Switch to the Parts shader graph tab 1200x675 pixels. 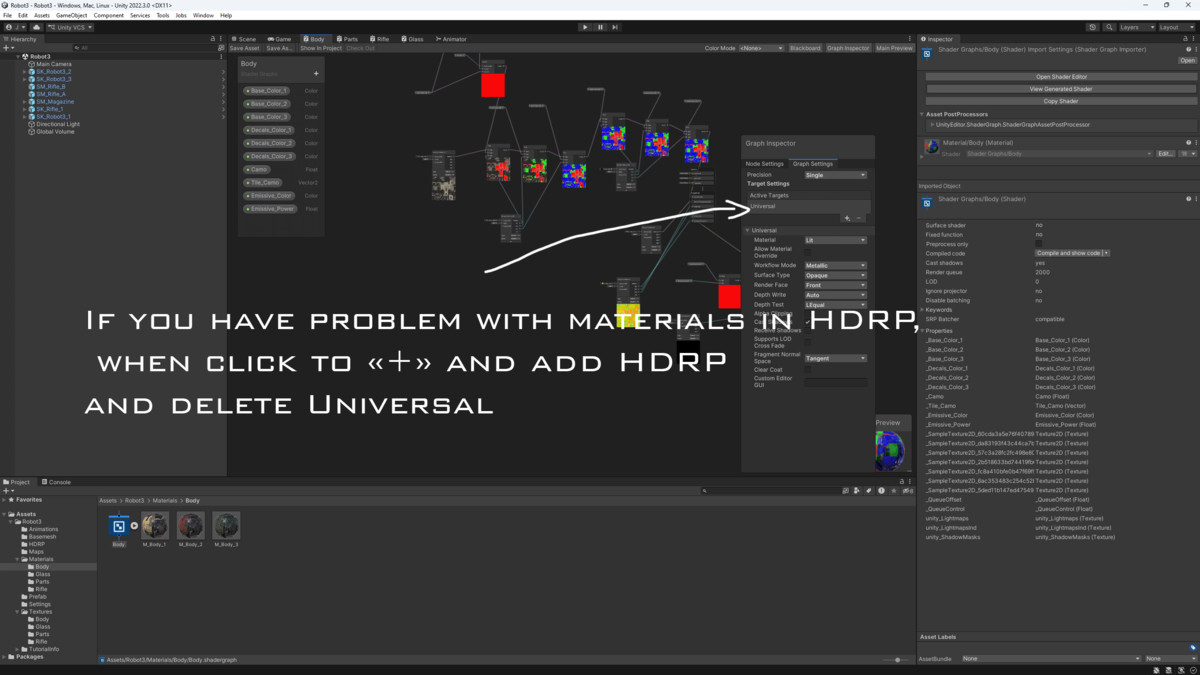coord(347,39)
